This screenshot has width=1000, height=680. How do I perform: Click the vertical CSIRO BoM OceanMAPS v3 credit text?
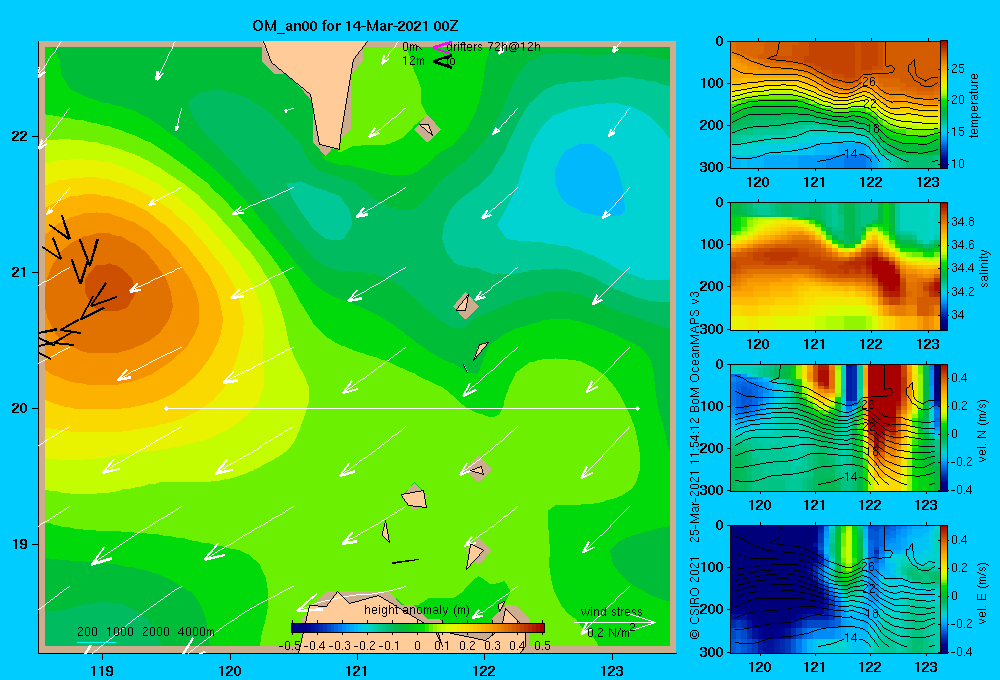pyautogui.click(x=695, y=466)
